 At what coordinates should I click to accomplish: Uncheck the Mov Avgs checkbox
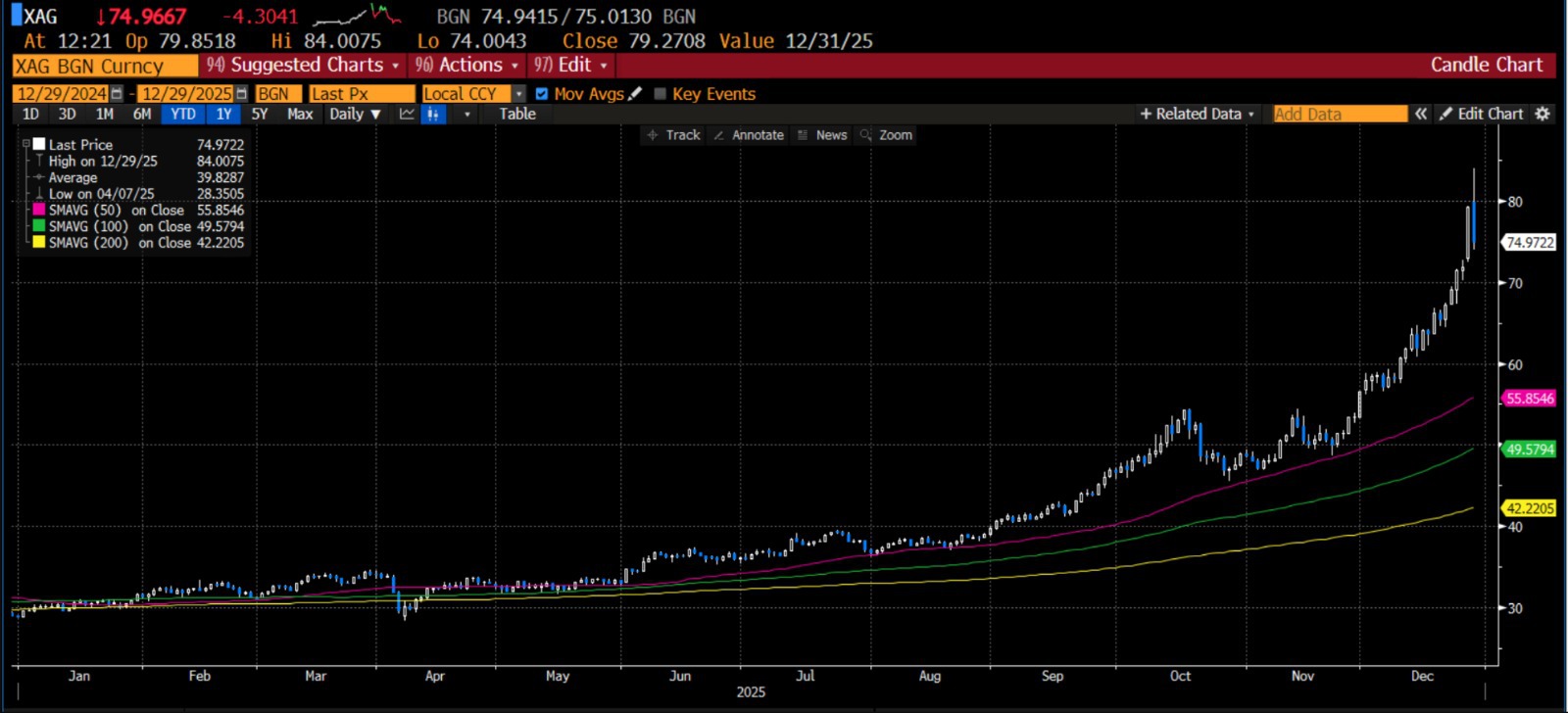[x=542, y=94]
